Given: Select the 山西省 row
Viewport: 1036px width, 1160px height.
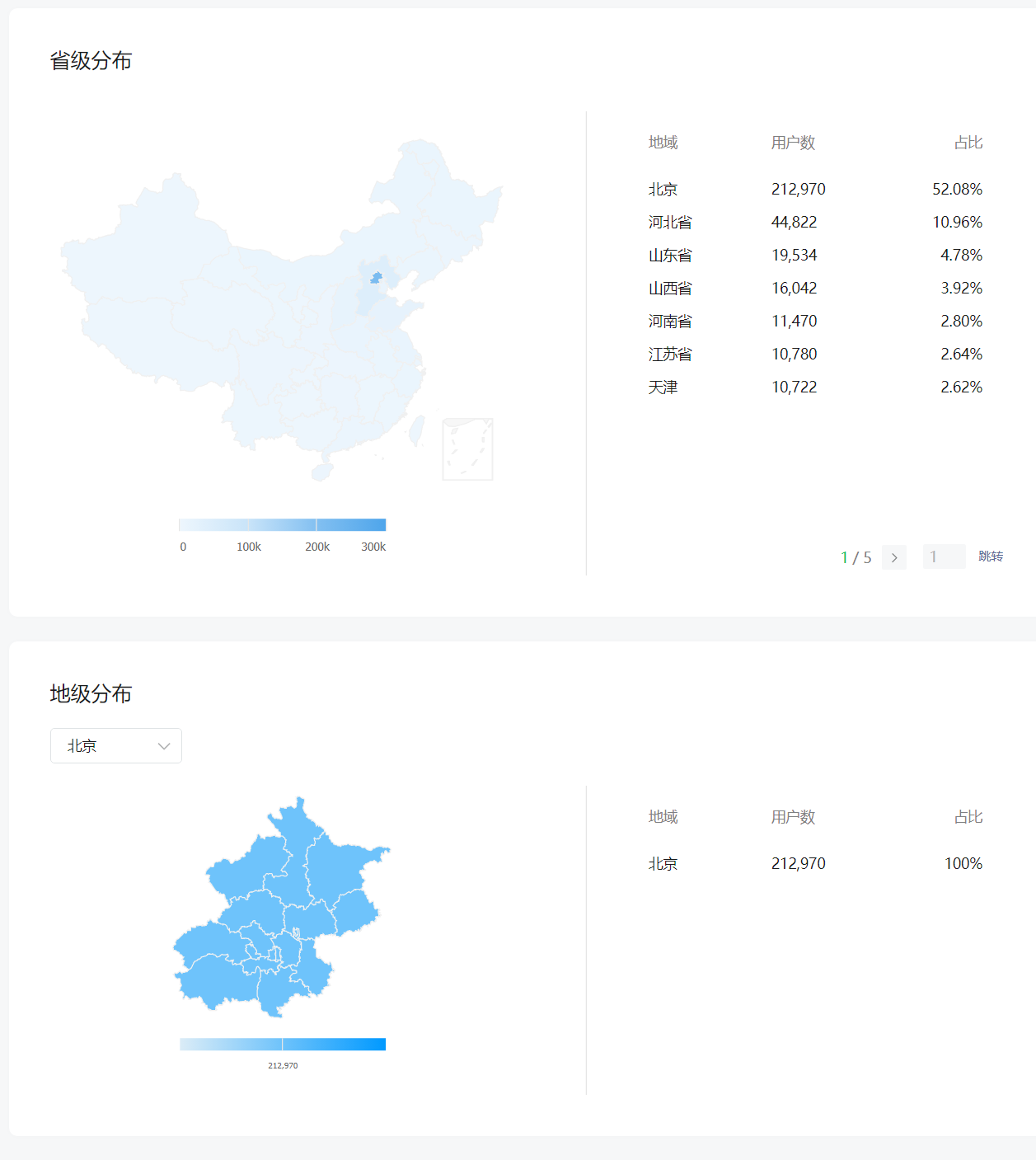Looking at the screenshot, I should pos(815,288).
